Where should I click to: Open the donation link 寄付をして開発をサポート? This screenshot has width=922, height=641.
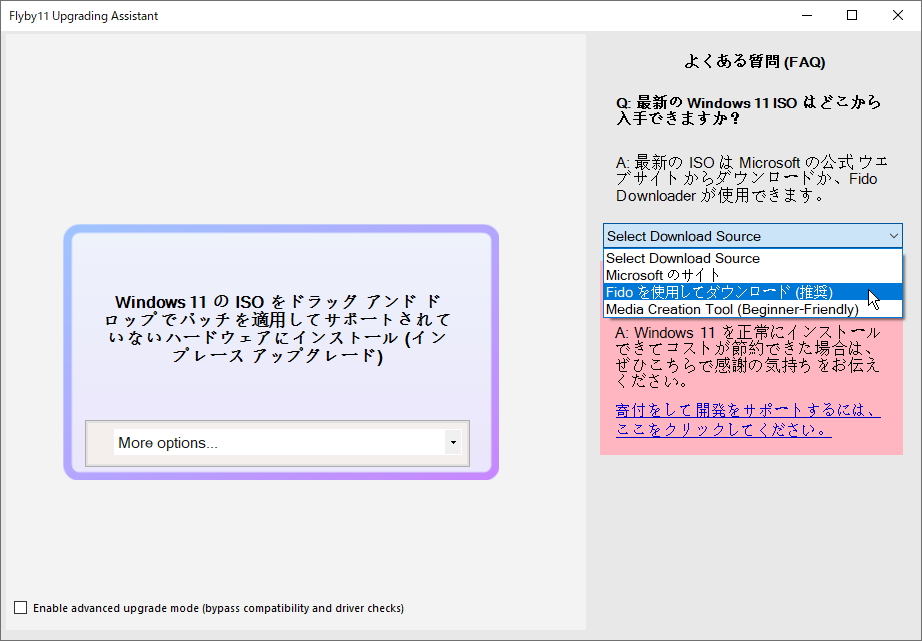[x=747, y=420]
